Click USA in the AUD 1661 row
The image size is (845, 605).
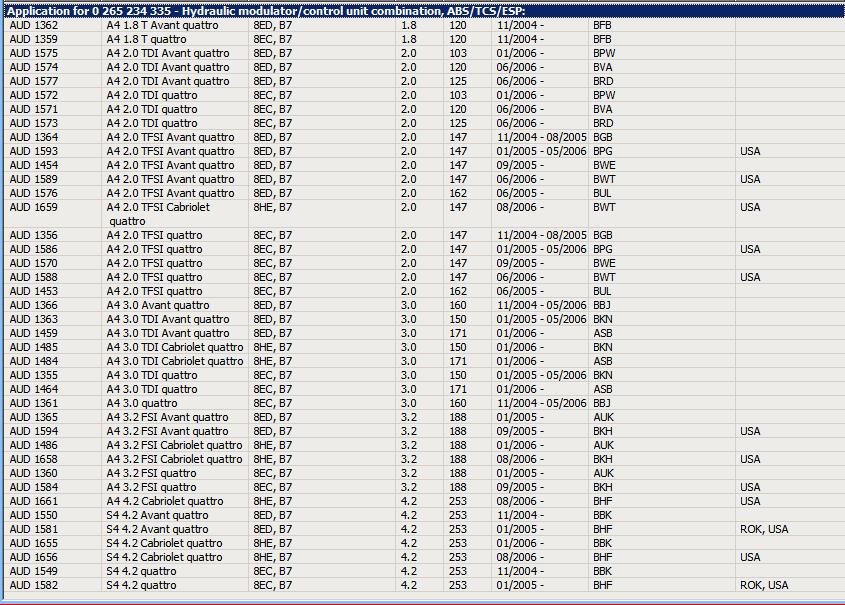pos(750,502)
